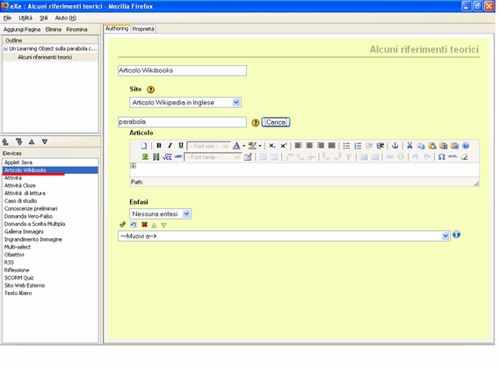Click blue info icon beside Muovi dropdown

(456, 235)
